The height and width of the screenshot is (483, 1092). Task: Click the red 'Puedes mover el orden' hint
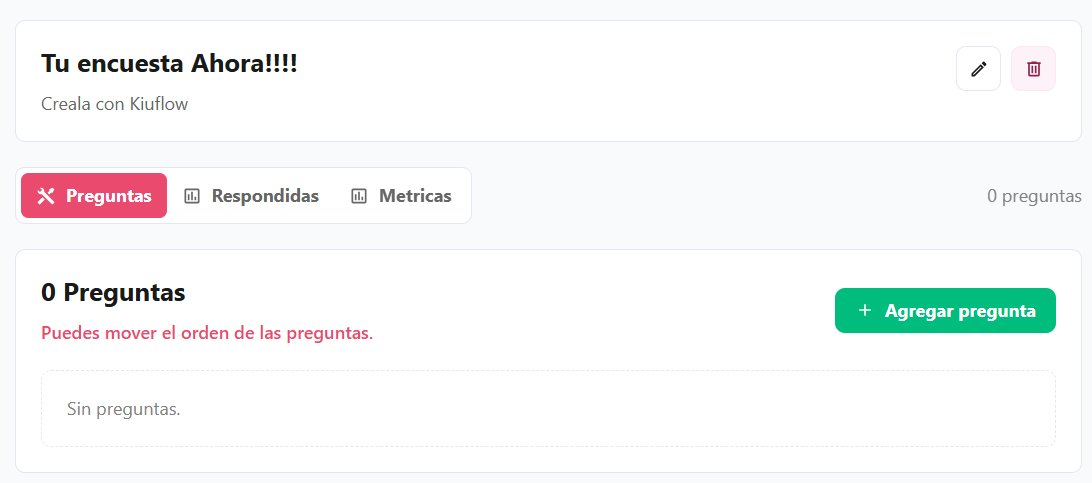click(x=207, y=333)
